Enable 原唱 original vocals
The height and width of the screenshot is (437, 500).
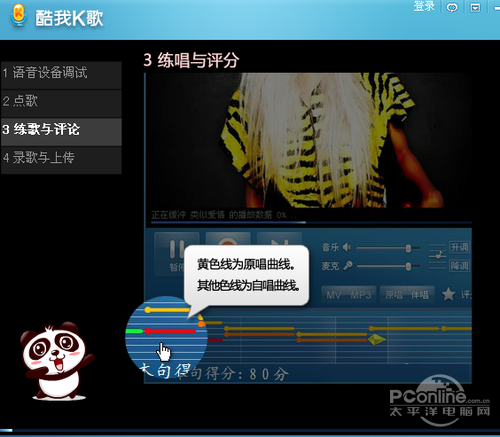394,295
